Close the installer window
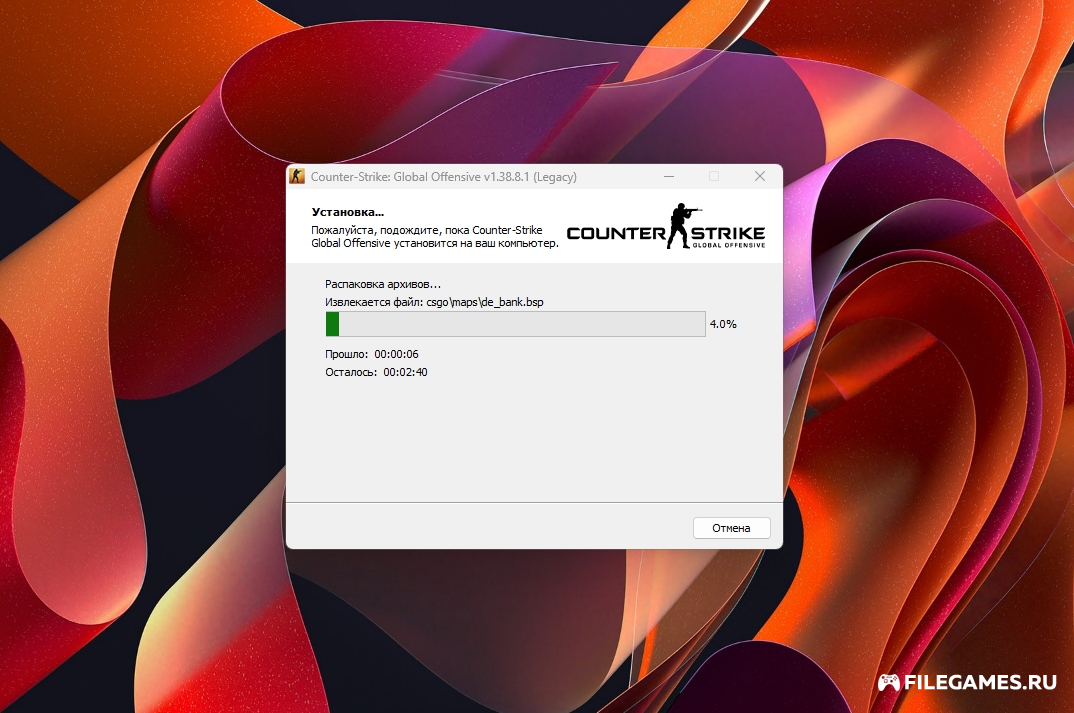1074x713 pixels. coord(760,177)
